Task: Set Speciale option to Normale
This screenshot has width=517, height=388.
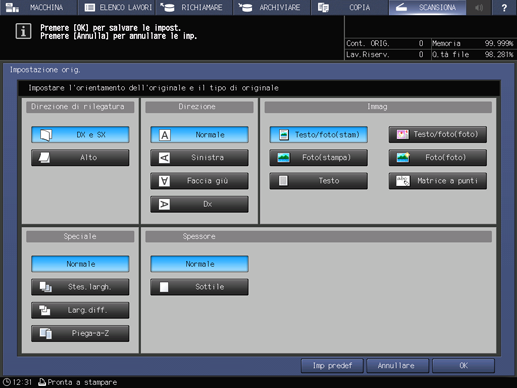Action: tap(80, 264)
